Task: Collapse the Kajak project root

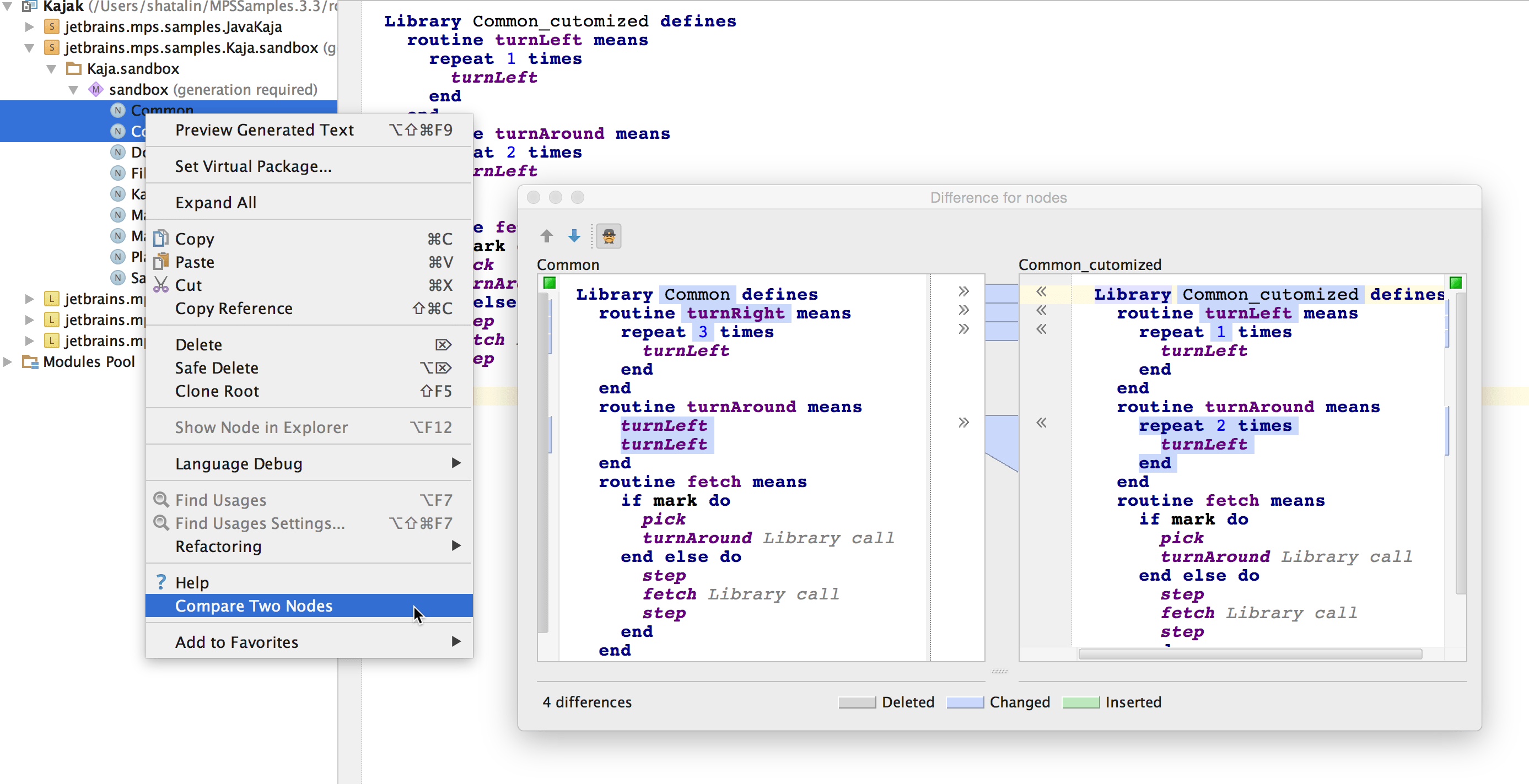Action: 8,7
